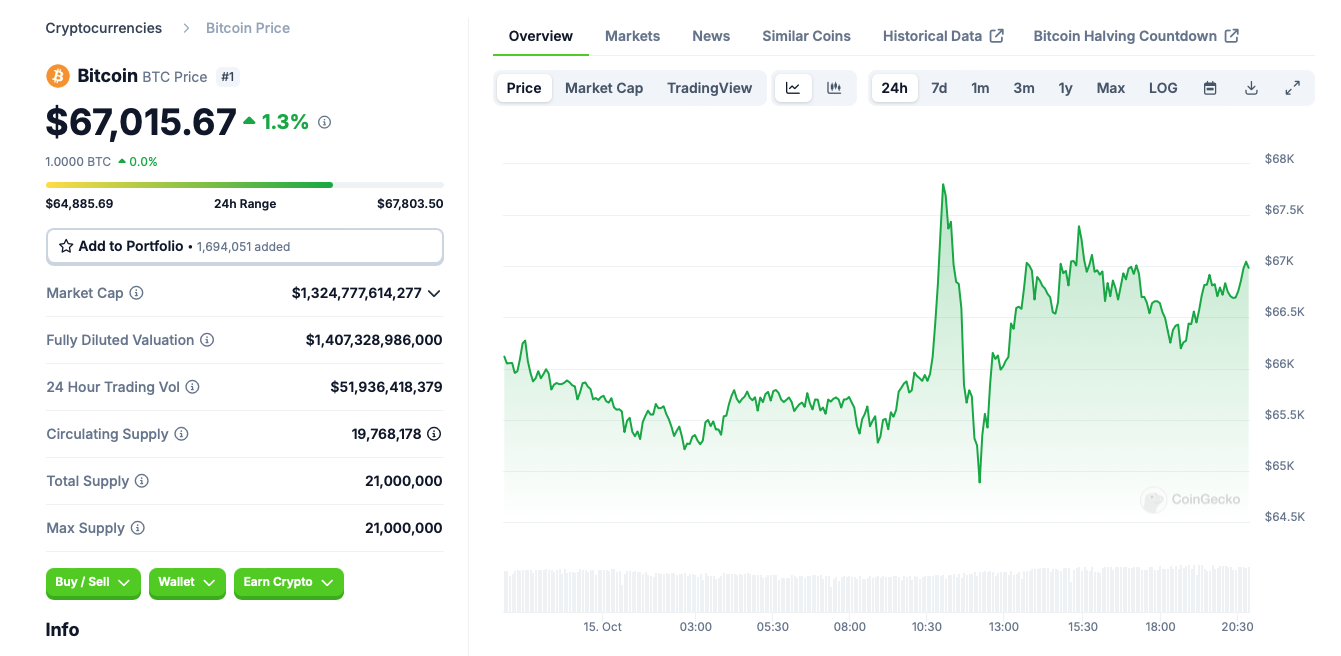Click the 24h Range progress bar
1341x656 pixels.
pyautogui.click(x=244, y=184)
